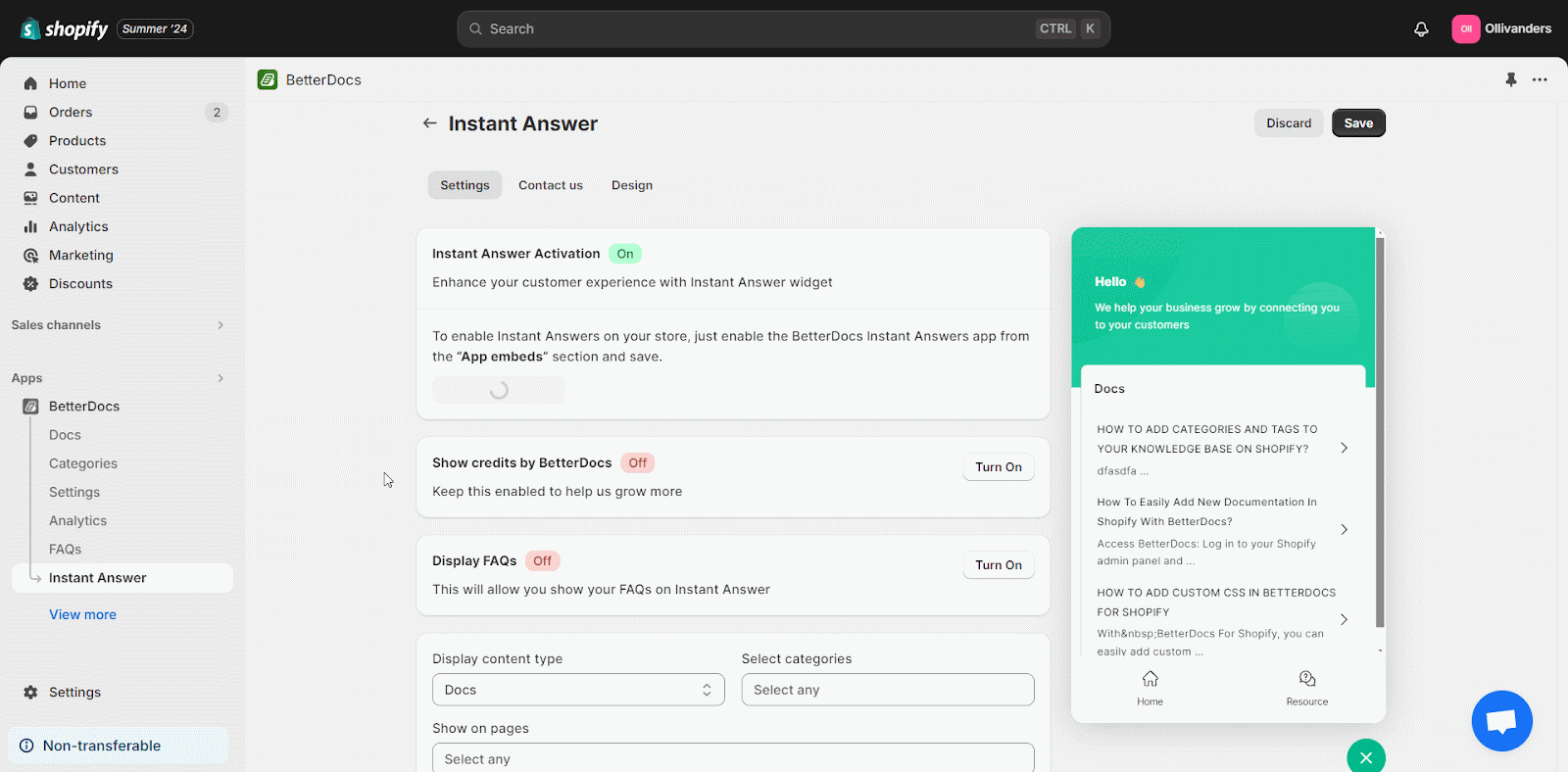This screenshot has height=772, width=1568.
Task: Open Display content type Docs dropdown
Action: pos(578,690)
